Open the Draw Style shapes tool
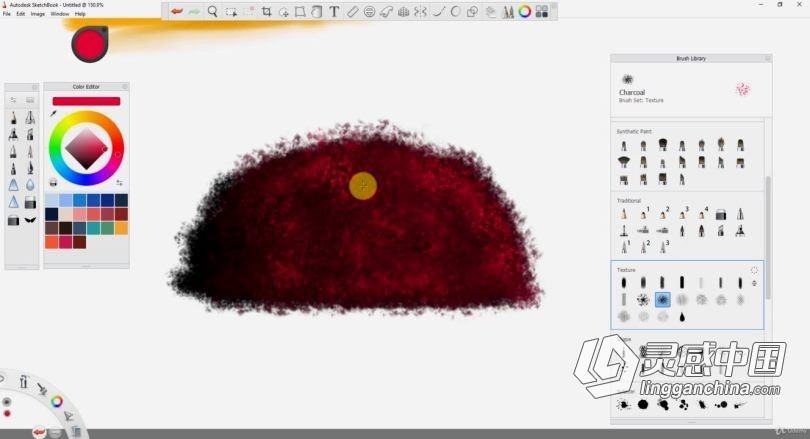Screen dimensions: 810x439 pos(472,11)
